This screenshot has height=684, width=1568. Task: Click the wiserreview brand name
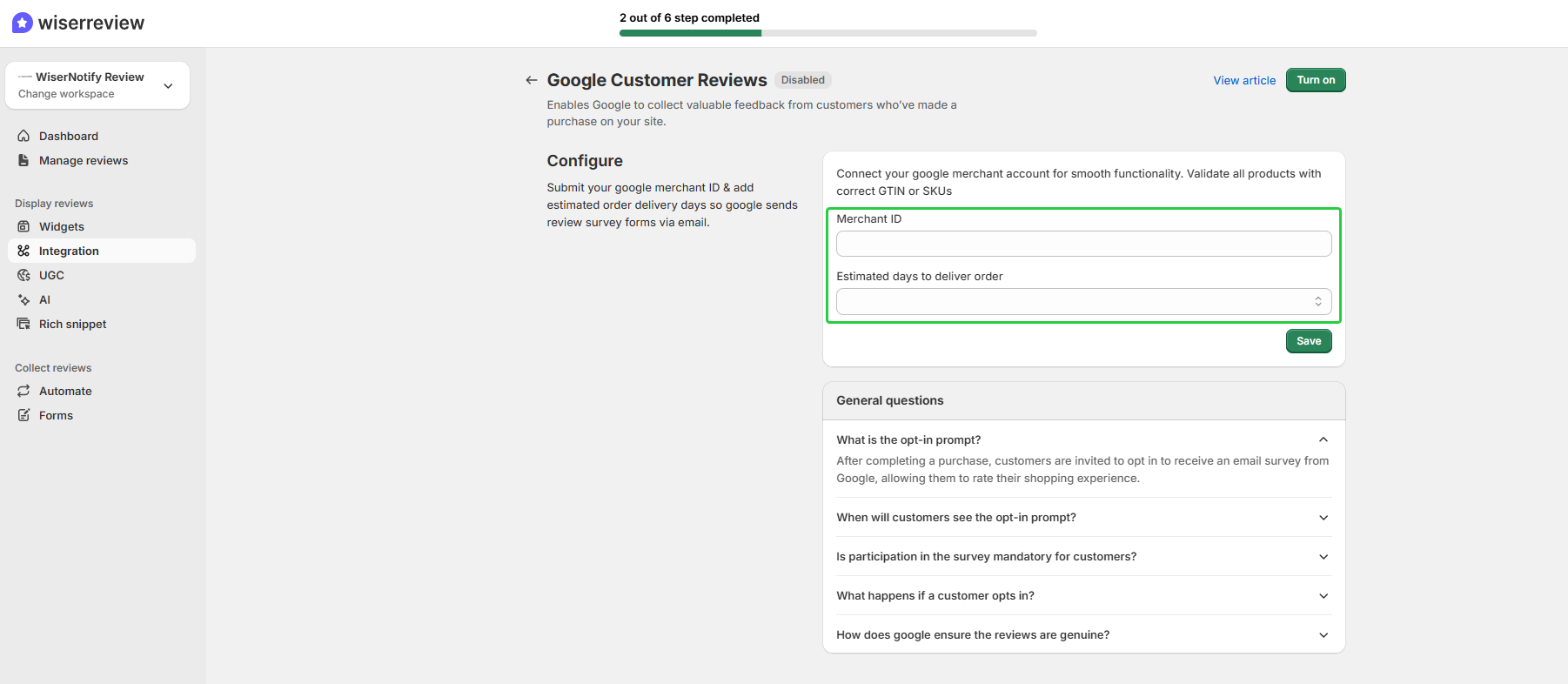pyautogui.click(x=91, y=23)
